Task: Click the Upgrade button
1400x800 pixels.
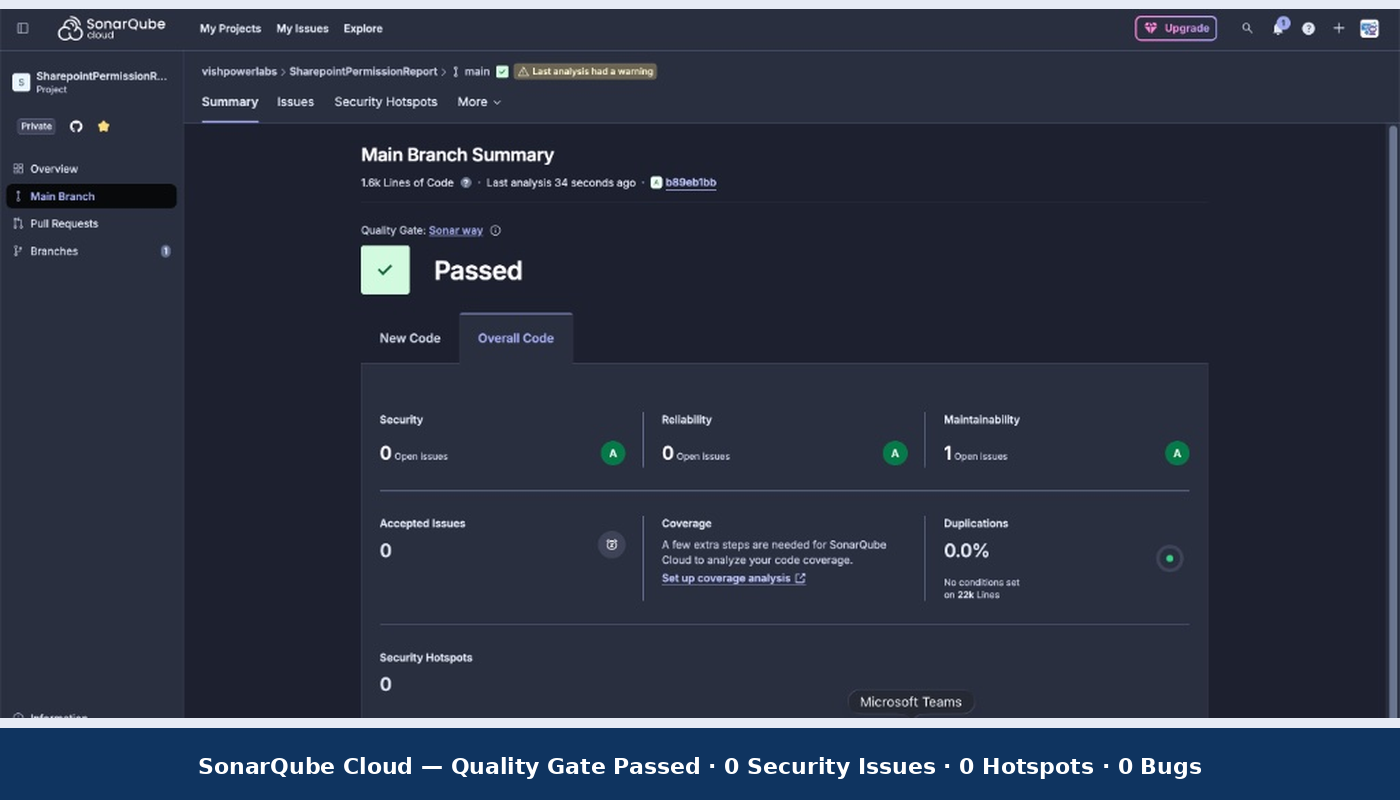Action: pyautogui.click(x=1176, y=28)
